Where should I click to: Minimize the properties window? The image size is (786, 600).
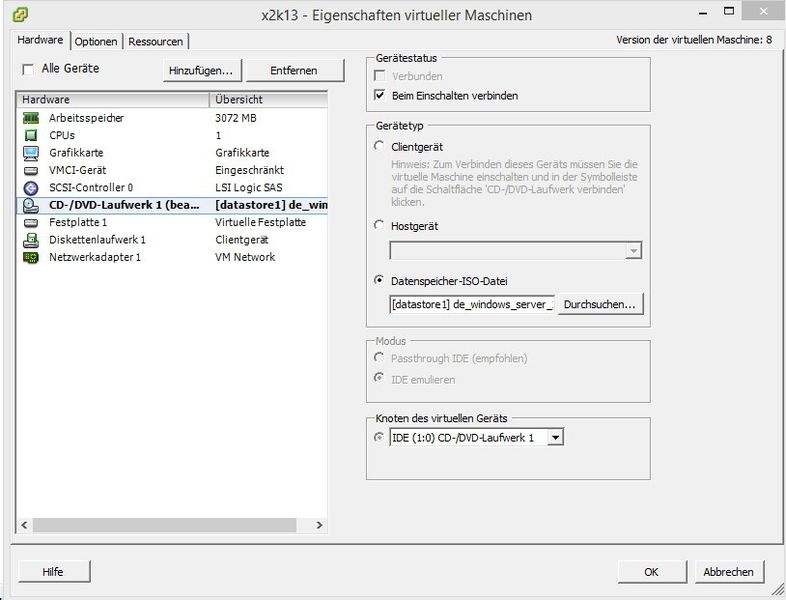coord(703,13)
